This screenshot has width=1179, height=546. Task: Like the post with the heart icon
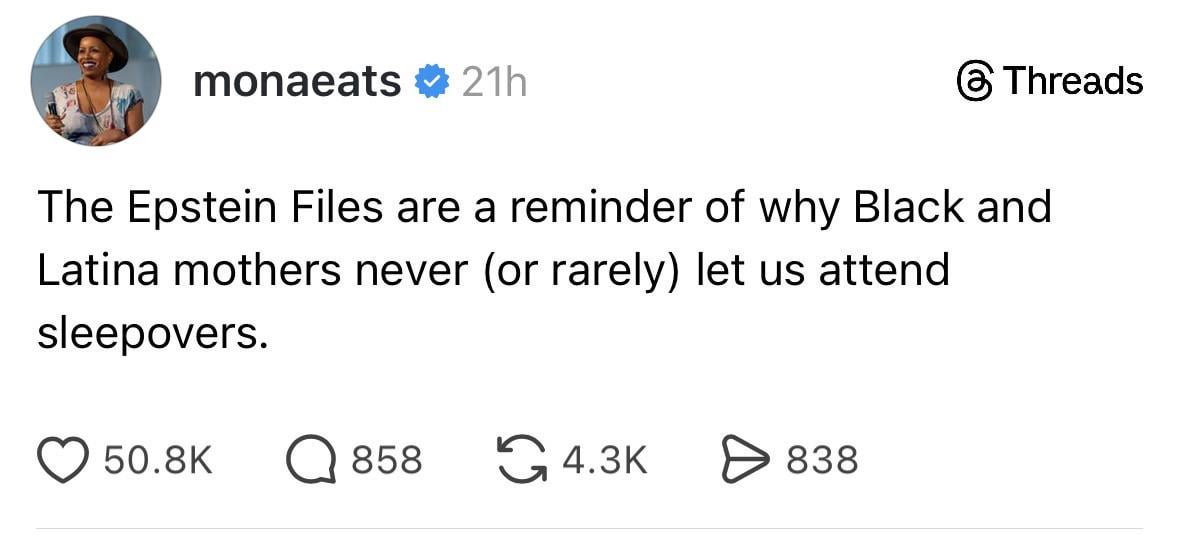[66, 460]
